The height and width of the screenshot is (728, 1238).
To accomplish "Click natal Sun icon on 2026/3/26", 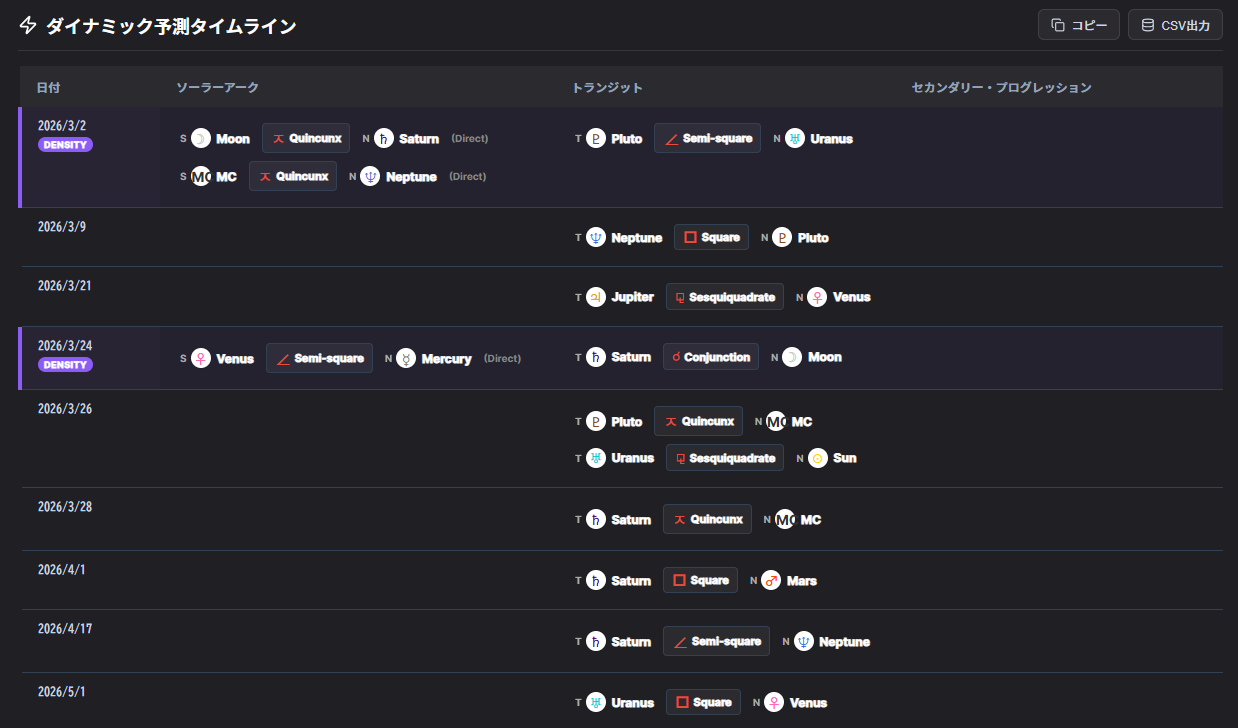I will pos(818,458).
